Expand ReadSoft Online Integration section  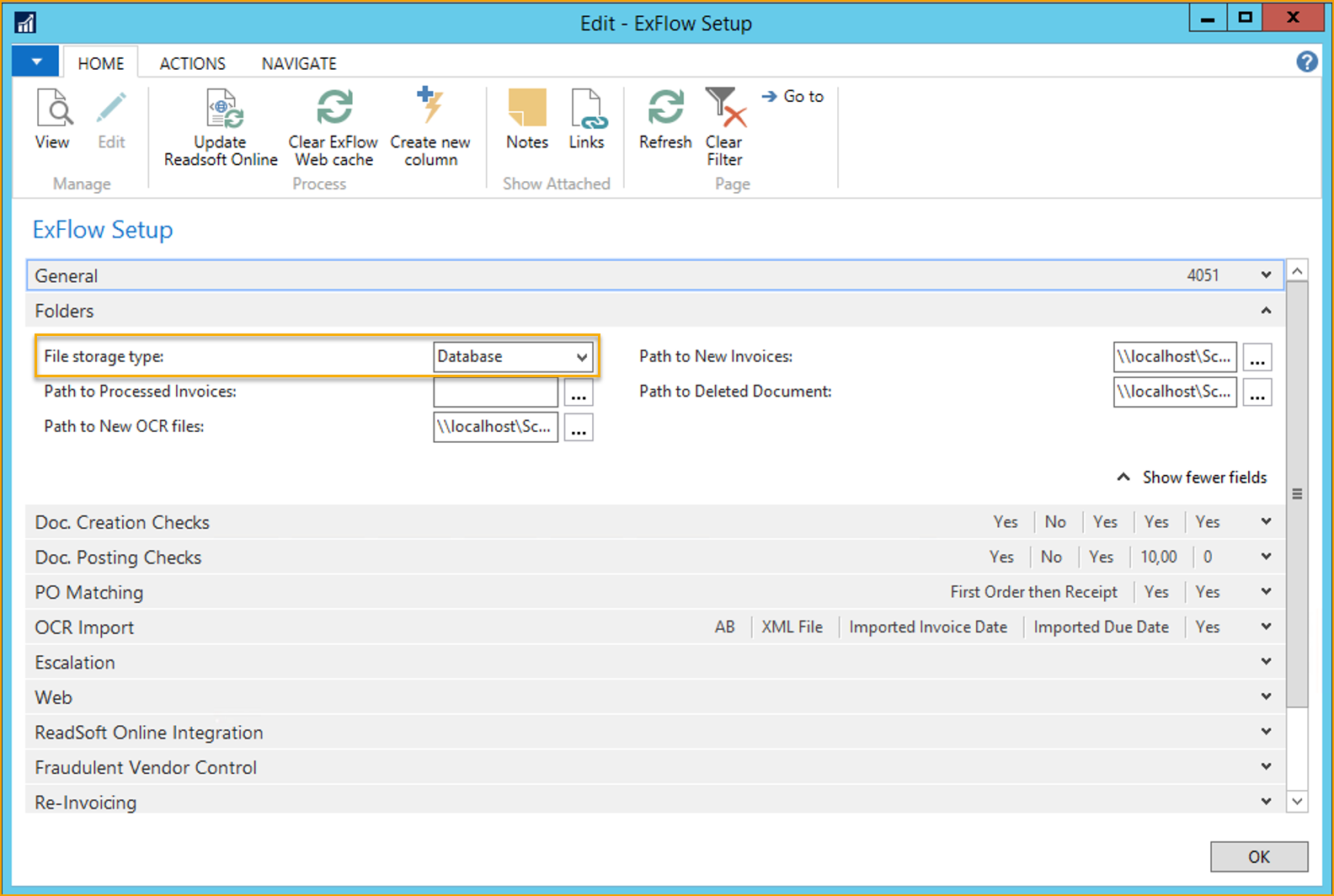coord(1266,733)
